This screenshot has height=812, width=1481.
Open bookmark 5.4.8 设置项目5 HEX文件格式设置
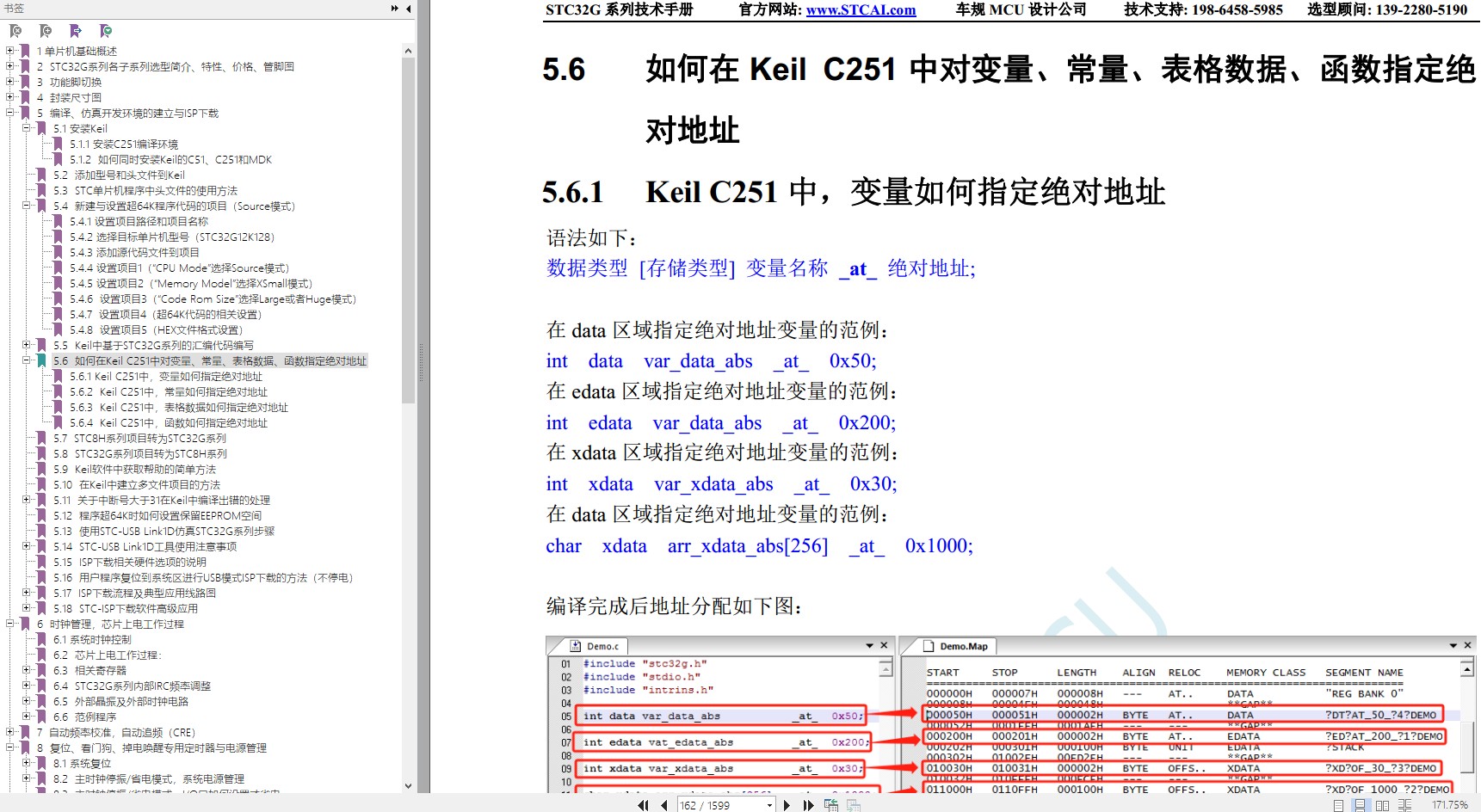coord(157,330)
